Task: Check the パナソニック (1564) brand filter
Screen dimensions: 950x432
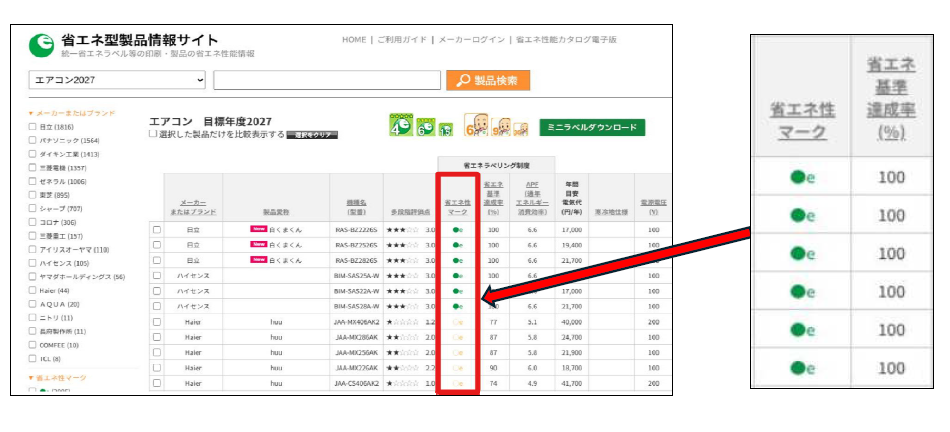Action: (x=33, y=141)
